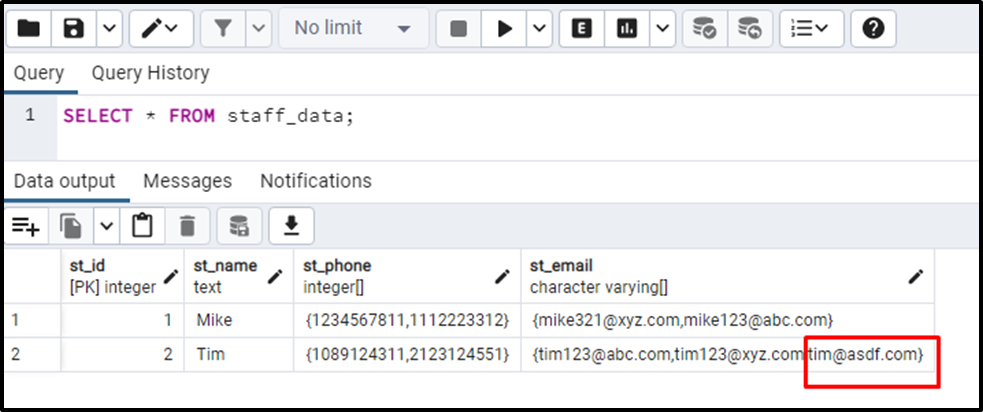Viewport: 983px width, 412px height.
Task: Run Explain with the E icon
Action: click(x=582, y=29)
